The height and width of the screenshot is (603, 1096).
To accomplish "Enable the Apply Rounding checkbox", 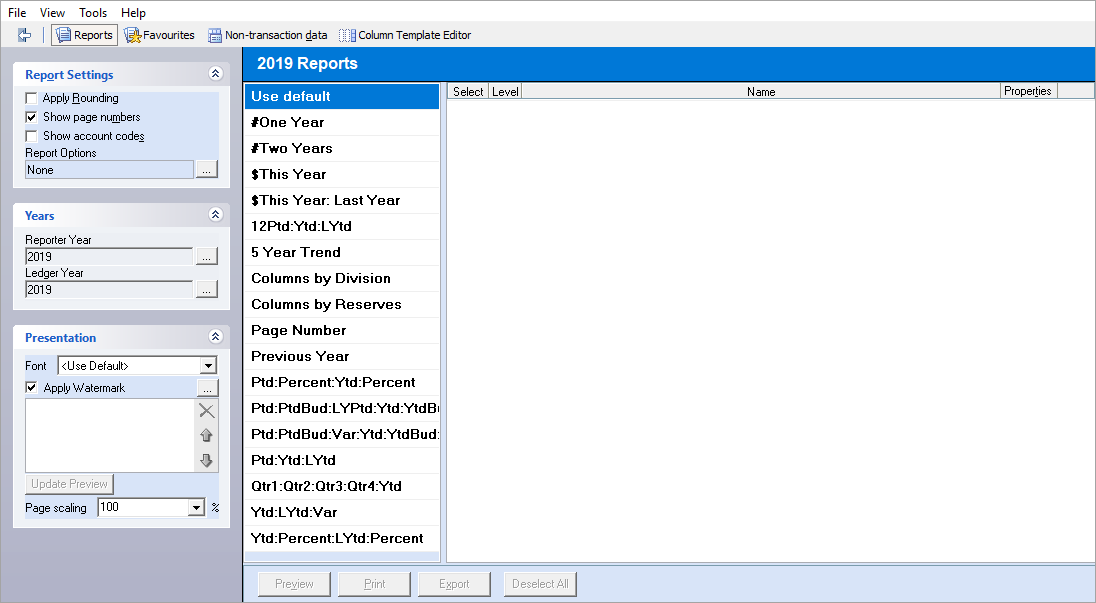I will pyautogui.click(x=32, y=98).
